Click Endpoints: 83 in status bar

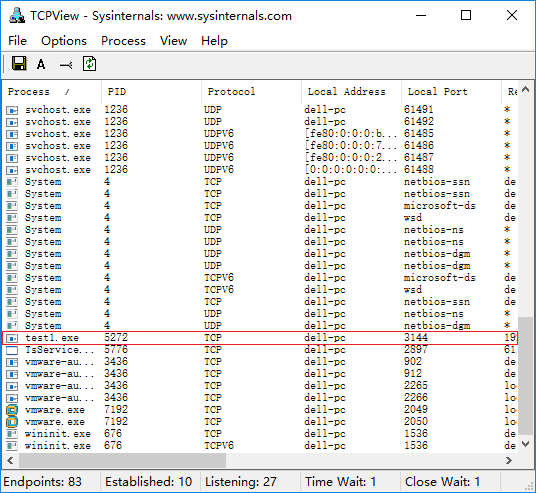[43, 482]
